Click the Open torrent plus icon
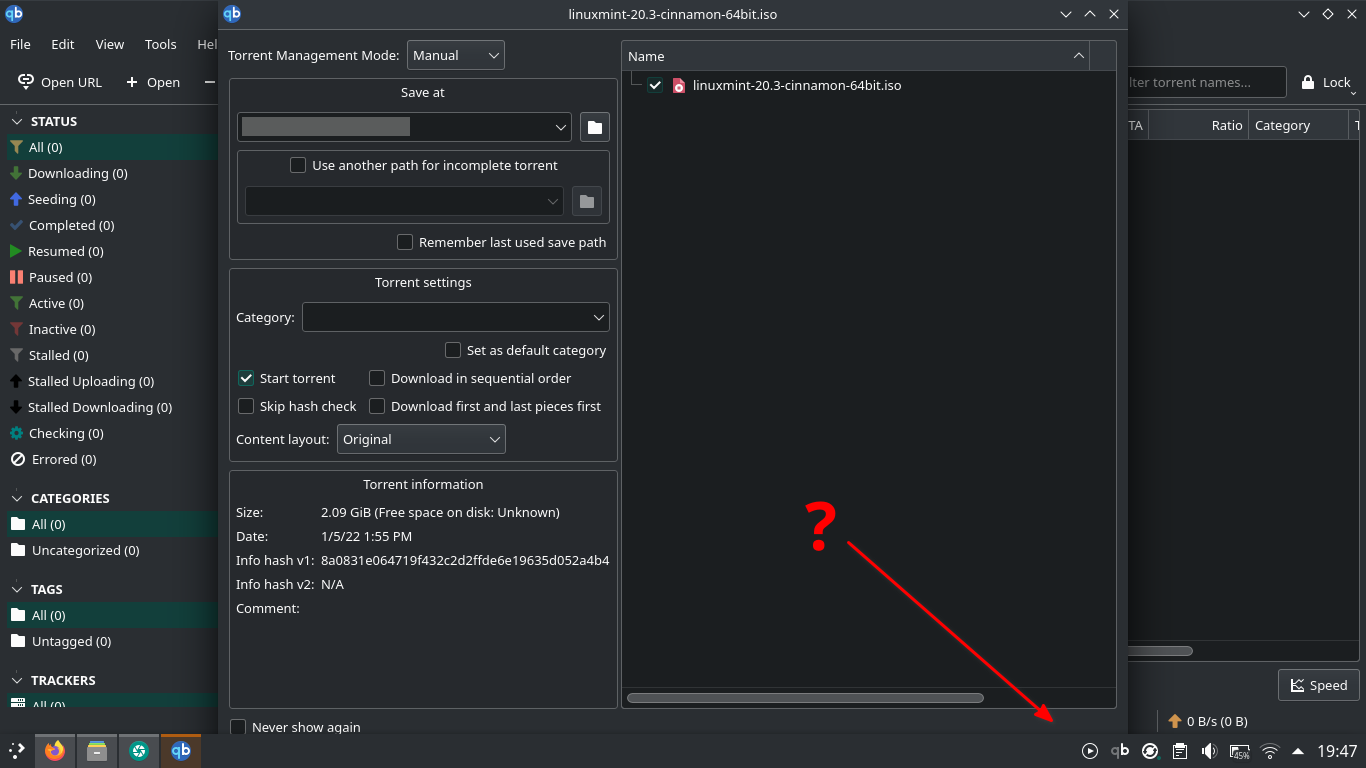This screenshot has height=768, width=1366. pyautogui.click(x=134, y=82)
